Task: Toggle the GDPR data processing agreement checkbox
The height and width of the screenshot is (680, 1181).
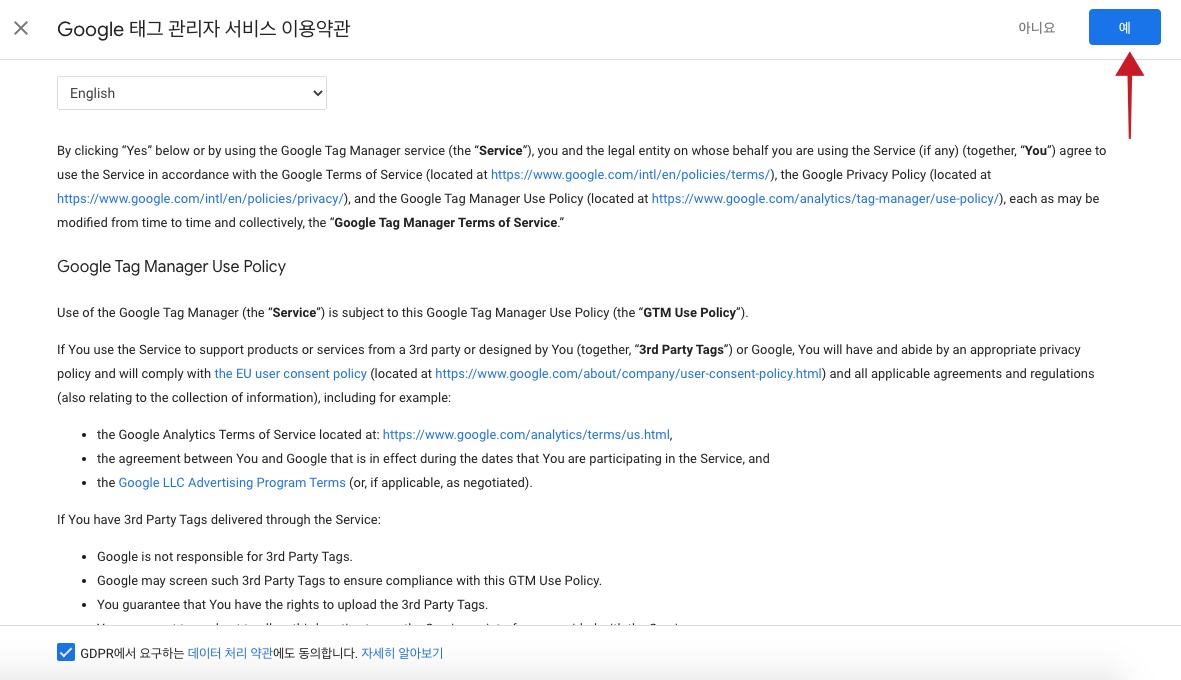Action: (x=66, y=652)
